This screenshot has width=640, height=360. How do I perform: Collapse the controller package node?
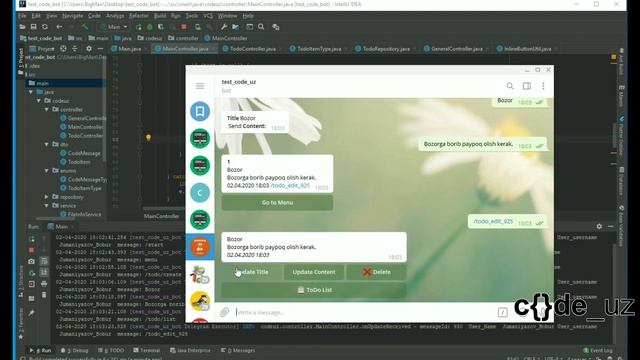(x=47, y=110)
